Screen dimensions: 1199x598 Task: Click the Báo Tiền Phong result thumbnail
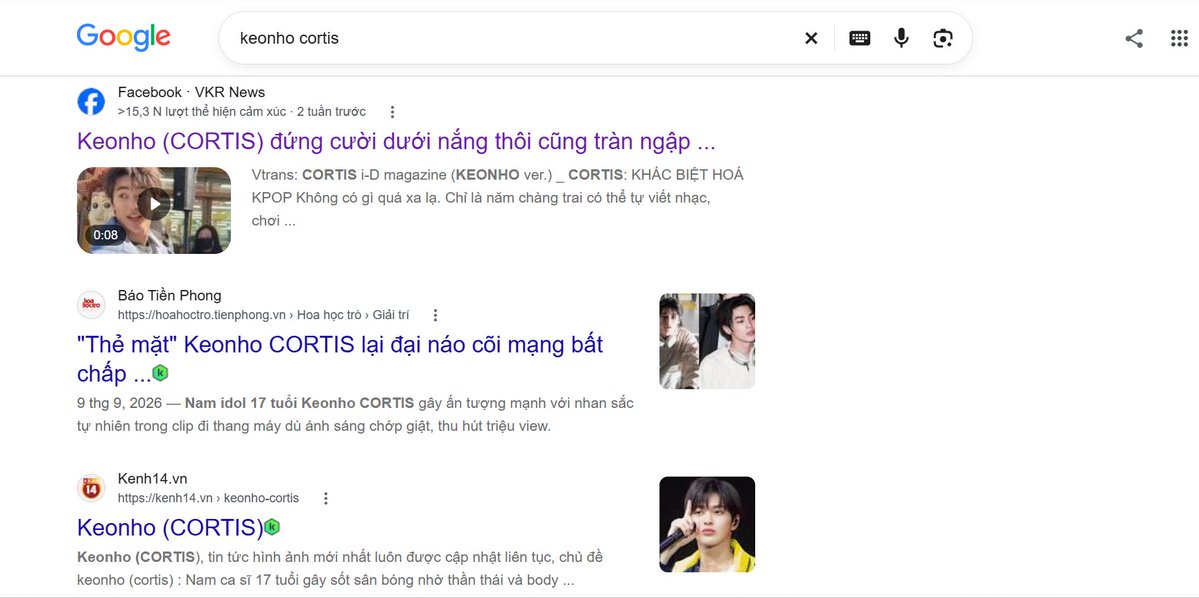707,341
